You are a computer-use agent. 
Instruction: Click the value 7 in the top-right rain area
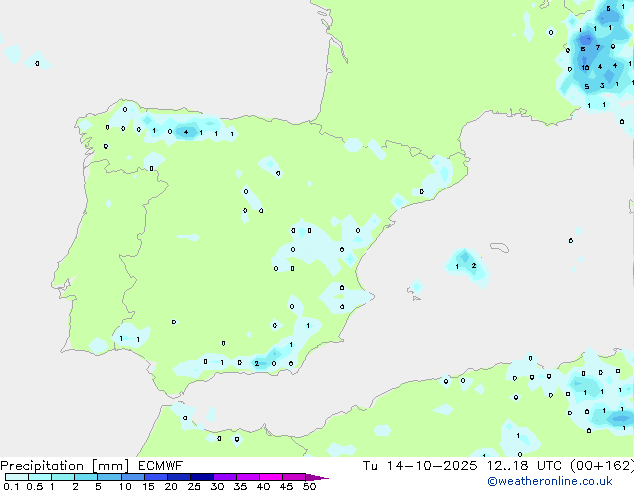pos(597,47)
